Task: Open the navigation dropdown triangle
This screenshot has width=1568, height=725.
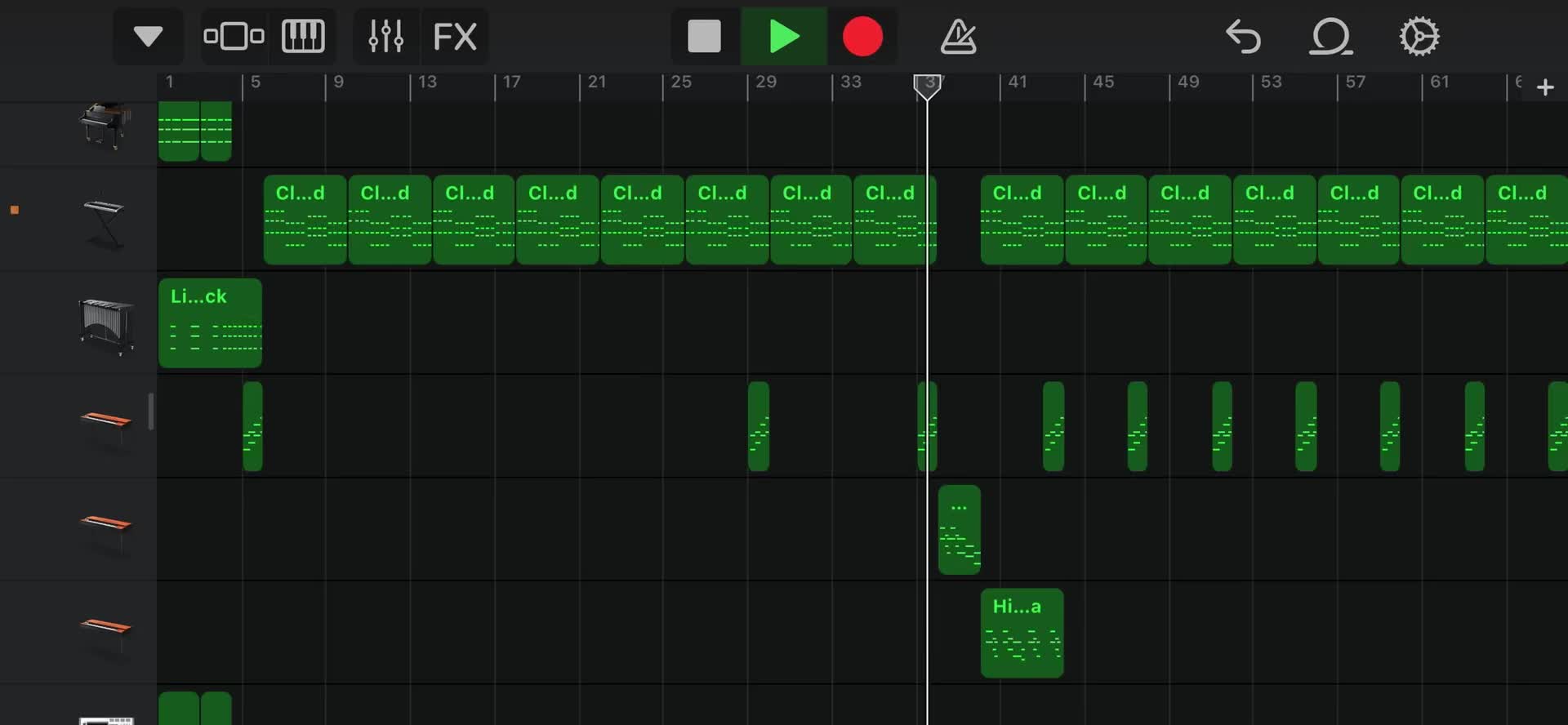Action: pos(148,37)
